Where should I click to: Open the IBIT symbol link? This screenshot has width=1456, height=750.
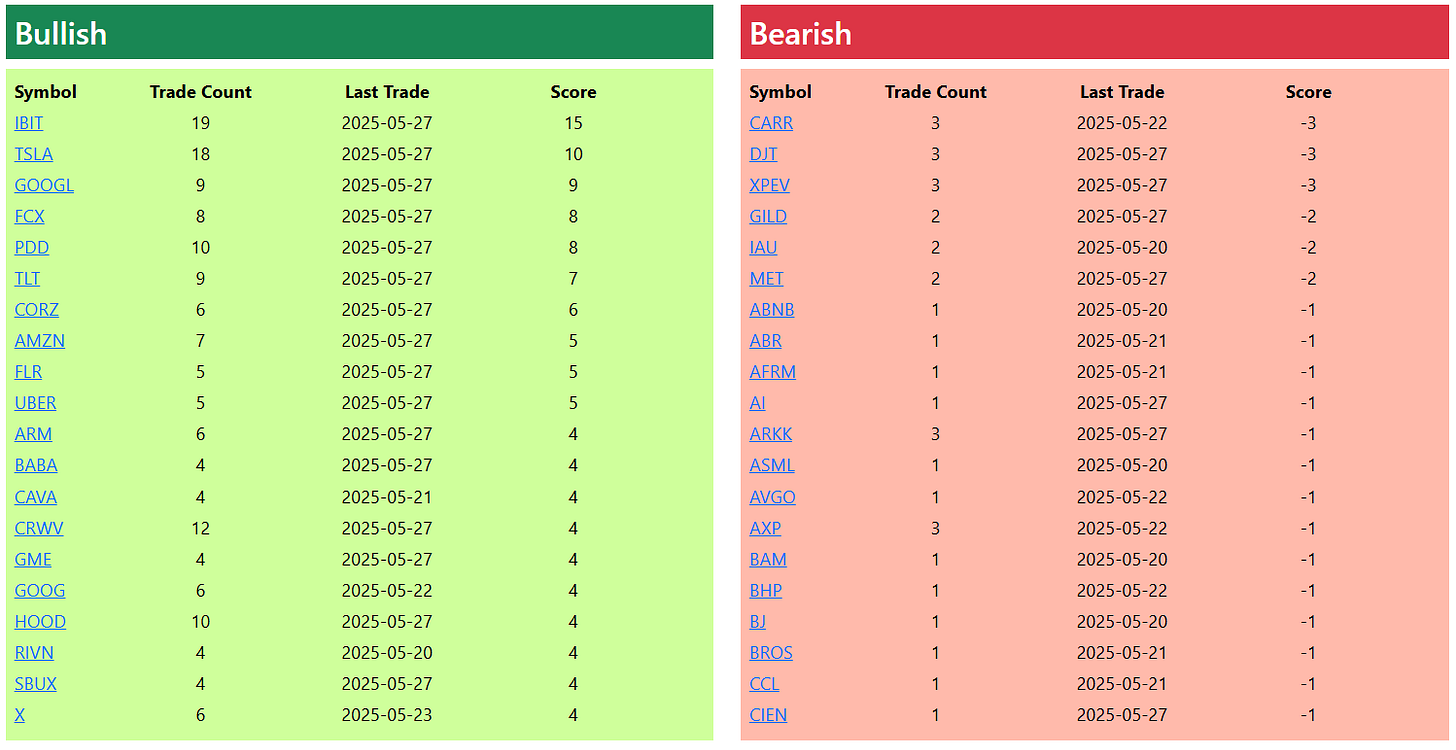29,123
